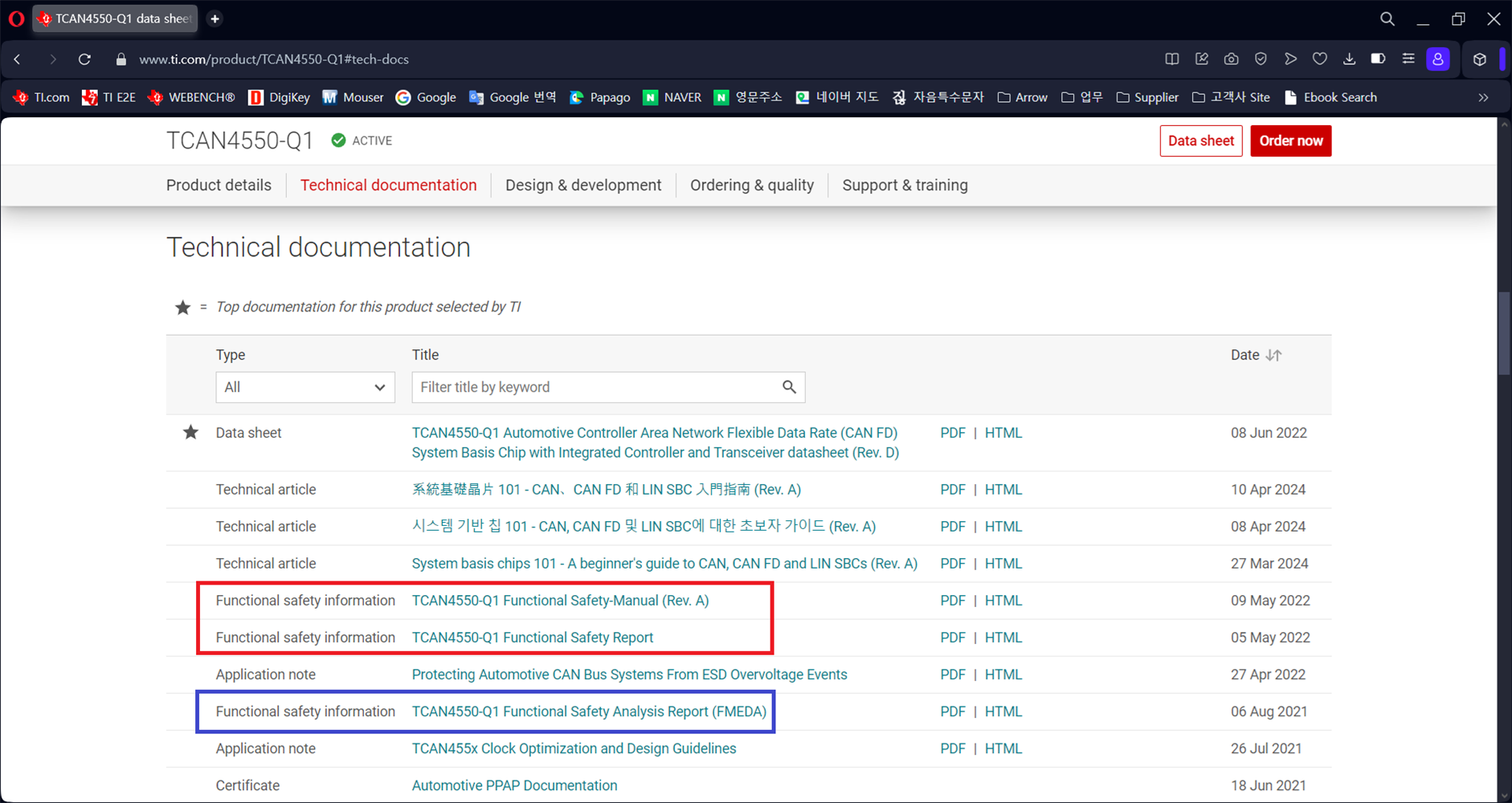
Task: Open the extensions cube icon
Action: point(1480,59)
